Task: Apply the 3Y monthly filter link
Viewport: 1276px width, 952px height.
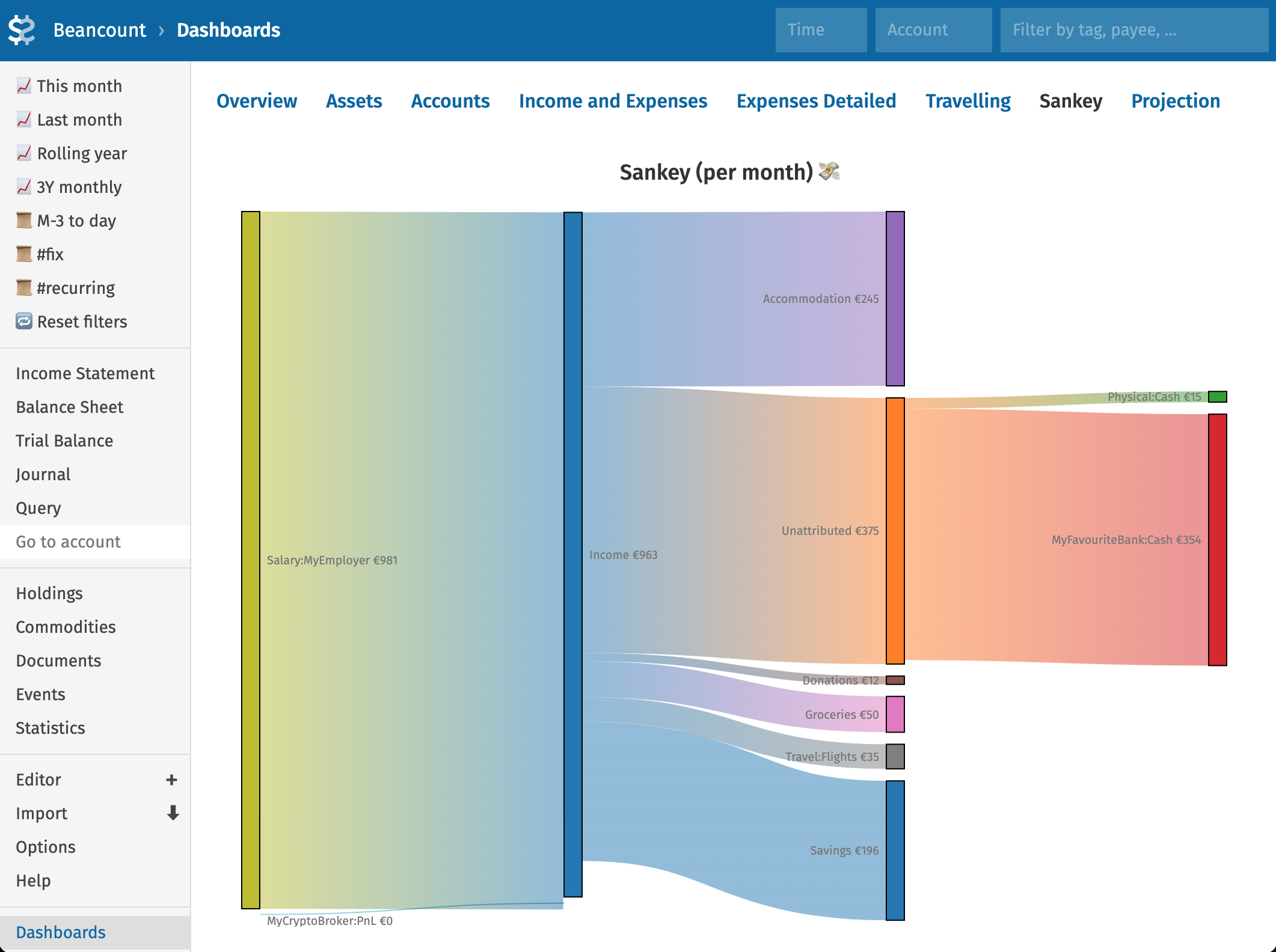Action: [x=79, y=187]
